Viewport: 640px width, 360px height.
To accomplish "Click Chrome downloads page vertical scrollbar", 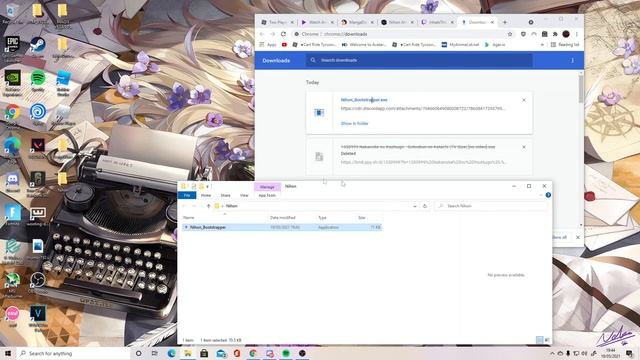I will 581,89.
